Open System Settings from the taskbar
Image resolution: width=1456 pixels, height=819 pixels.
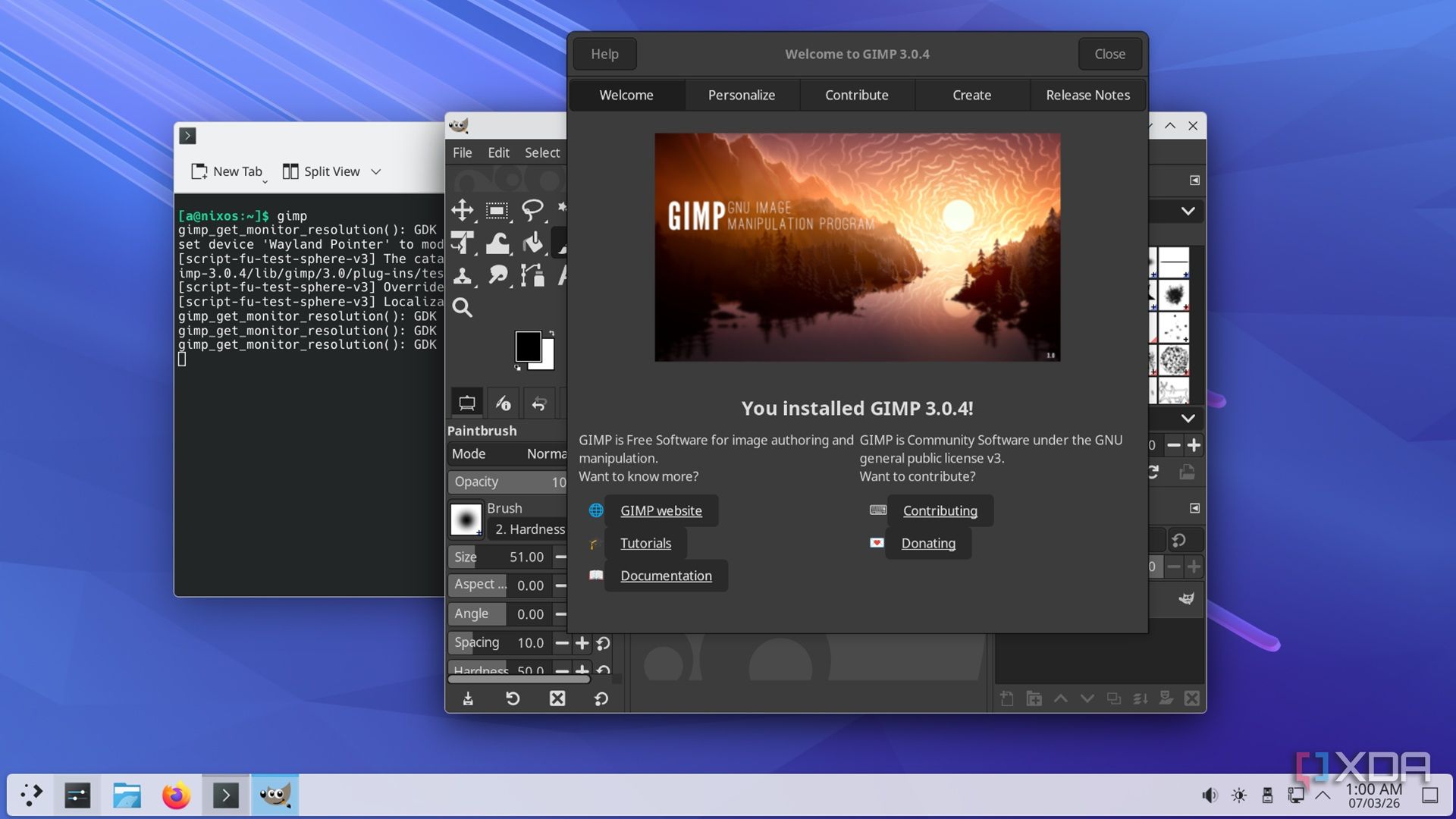click(x=77, y=795)
